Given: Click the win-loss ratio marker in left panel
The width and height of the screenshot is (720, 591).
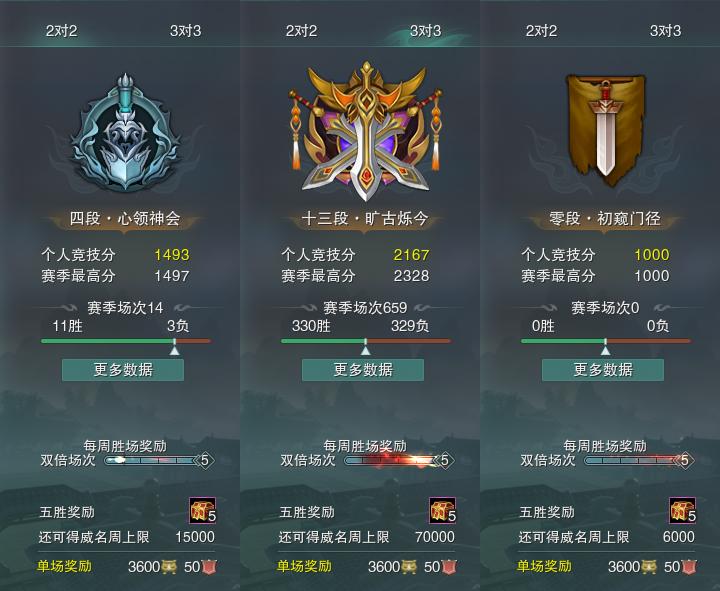Looking at the screenshot, I should coord(174,347).
